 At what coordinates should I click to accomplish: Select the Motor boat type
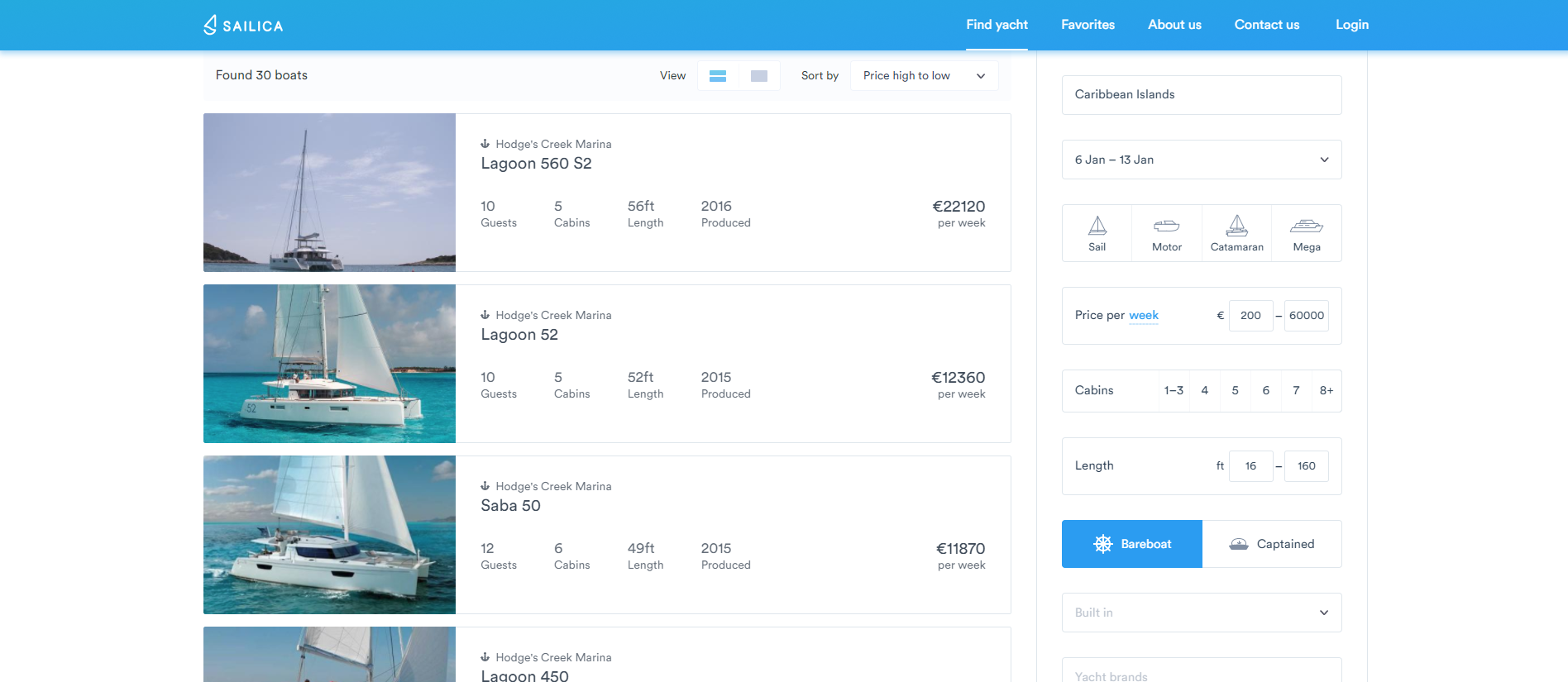(x=1167, y=233)
